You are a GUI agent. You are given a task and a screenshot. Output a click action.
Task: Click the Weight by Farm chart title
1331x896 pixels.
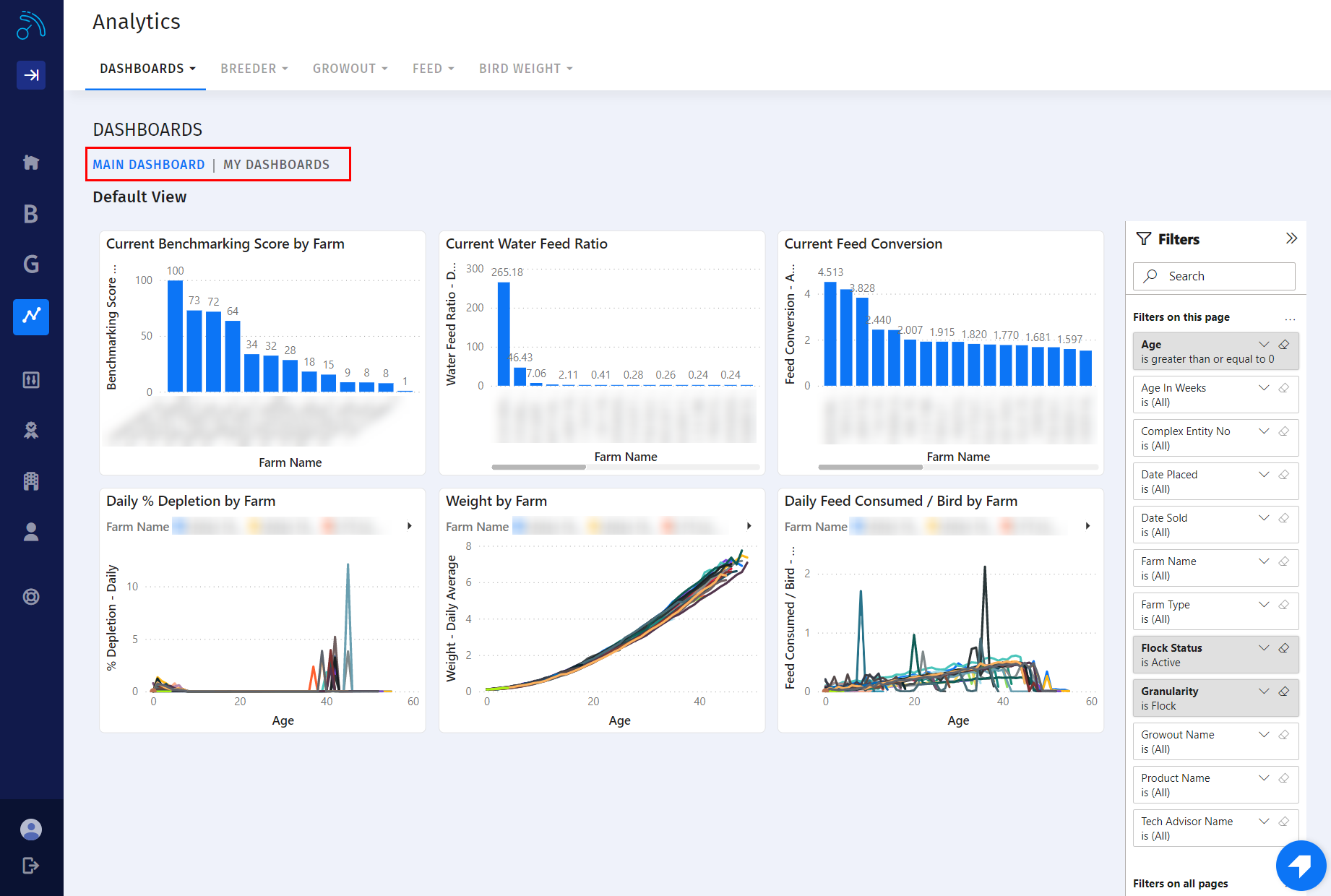(496, 501)
